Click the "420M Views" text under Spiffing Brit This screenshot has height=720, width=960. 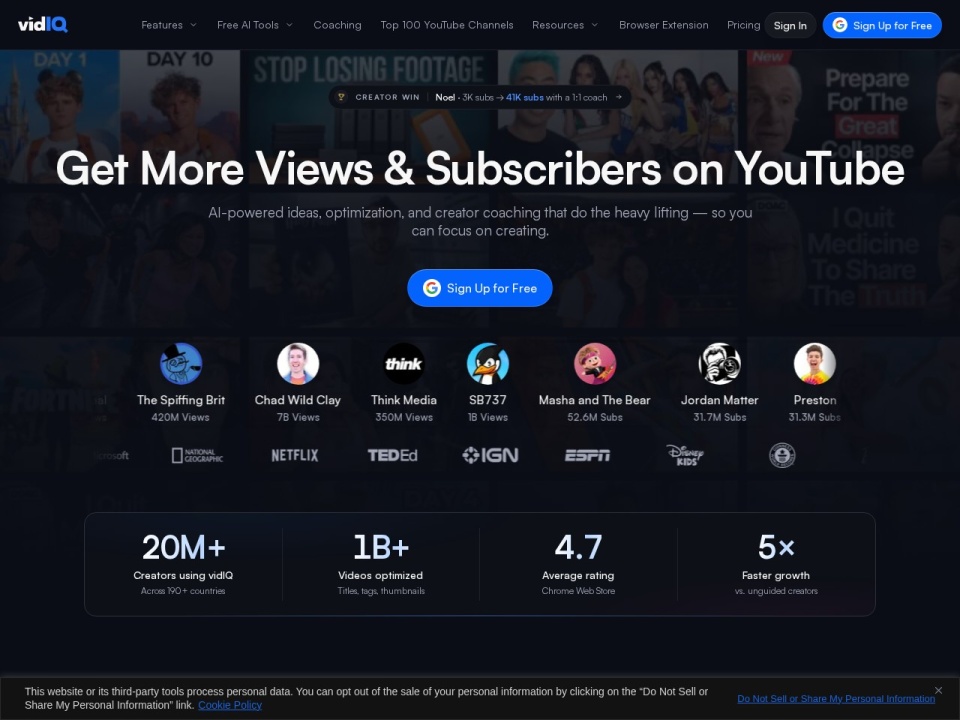(180, 418)
